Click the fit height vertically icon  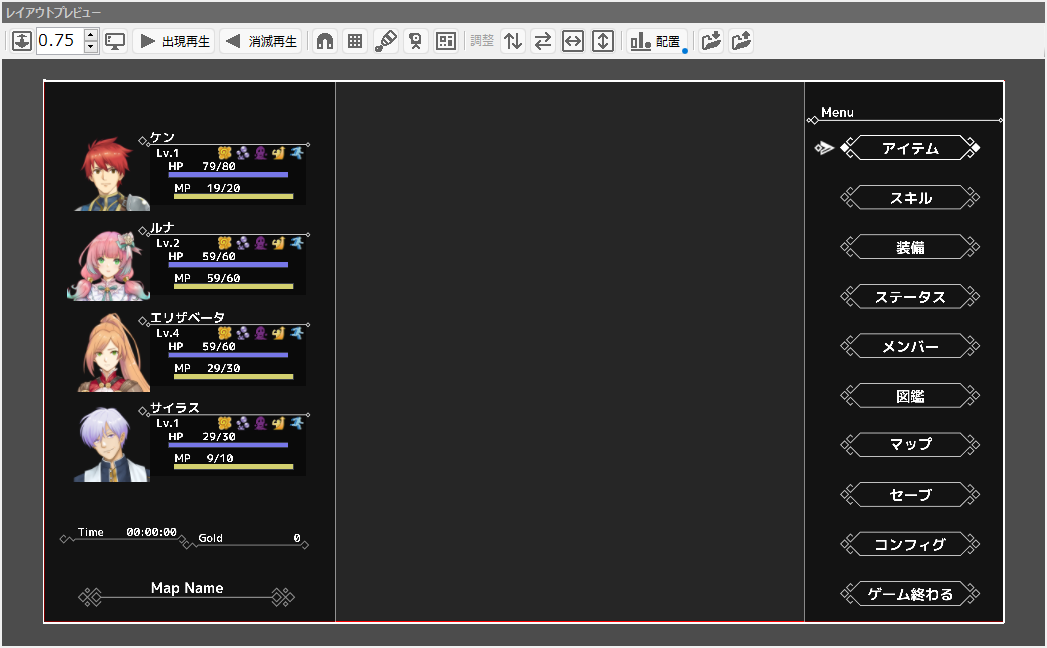[x=603, y=41]
